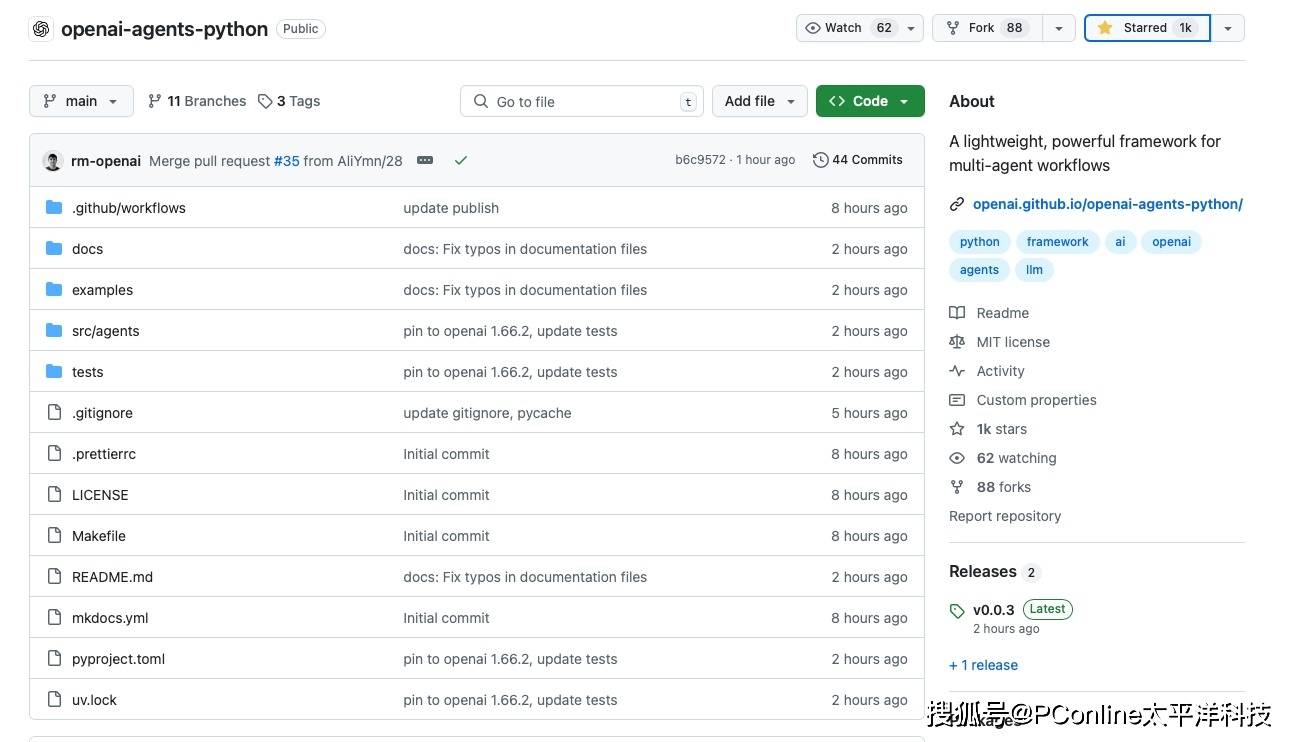Image resolution: width=1301 pixels, height=742 pixels.
Task: Click the docs folder icon
Action: [x=54, y=249]
